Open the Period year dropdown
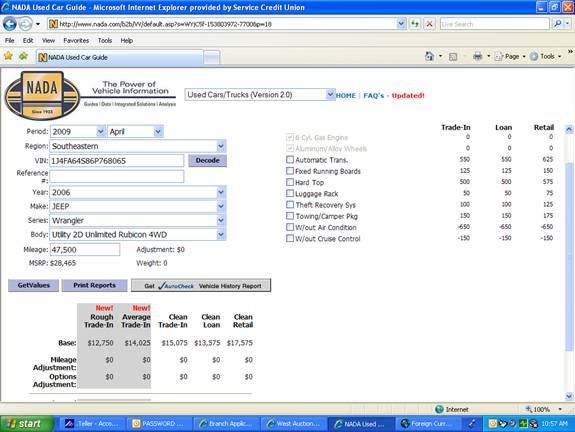575x432 pixels. point(100,131)
